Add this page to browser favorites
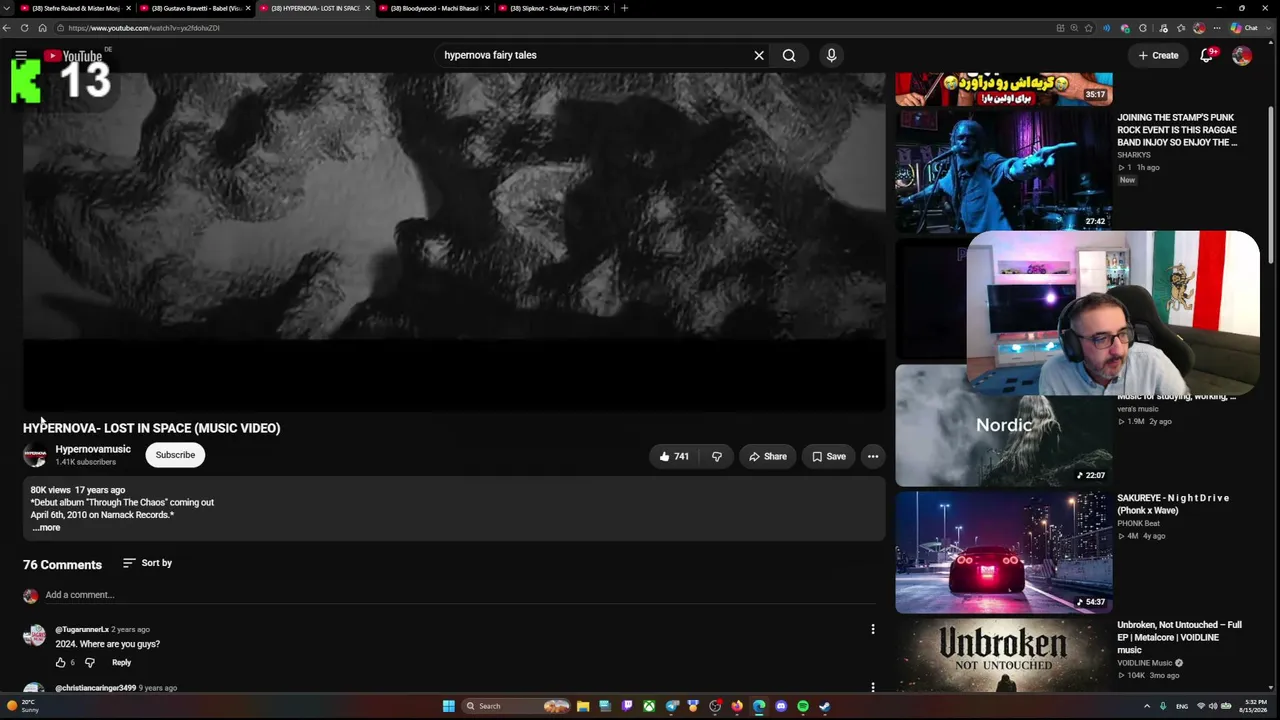Screen dimensions: 1280x720 click(x=1089, y=28)
